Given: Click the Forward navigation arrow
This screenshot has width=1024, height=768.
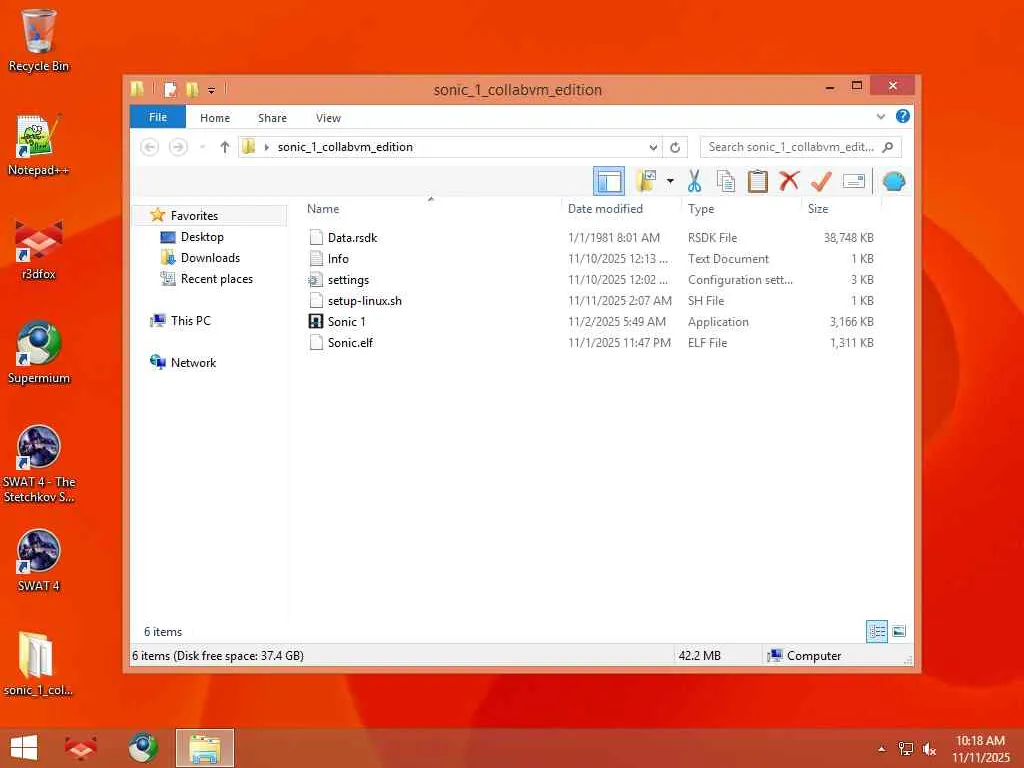Looking at the screenshot, I should coord(178,147).
